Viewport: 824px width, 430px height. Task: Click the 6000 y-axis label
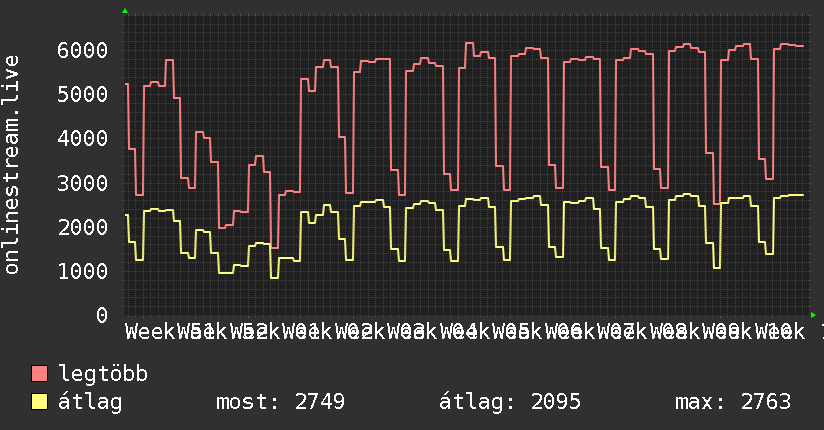(83, 50)
